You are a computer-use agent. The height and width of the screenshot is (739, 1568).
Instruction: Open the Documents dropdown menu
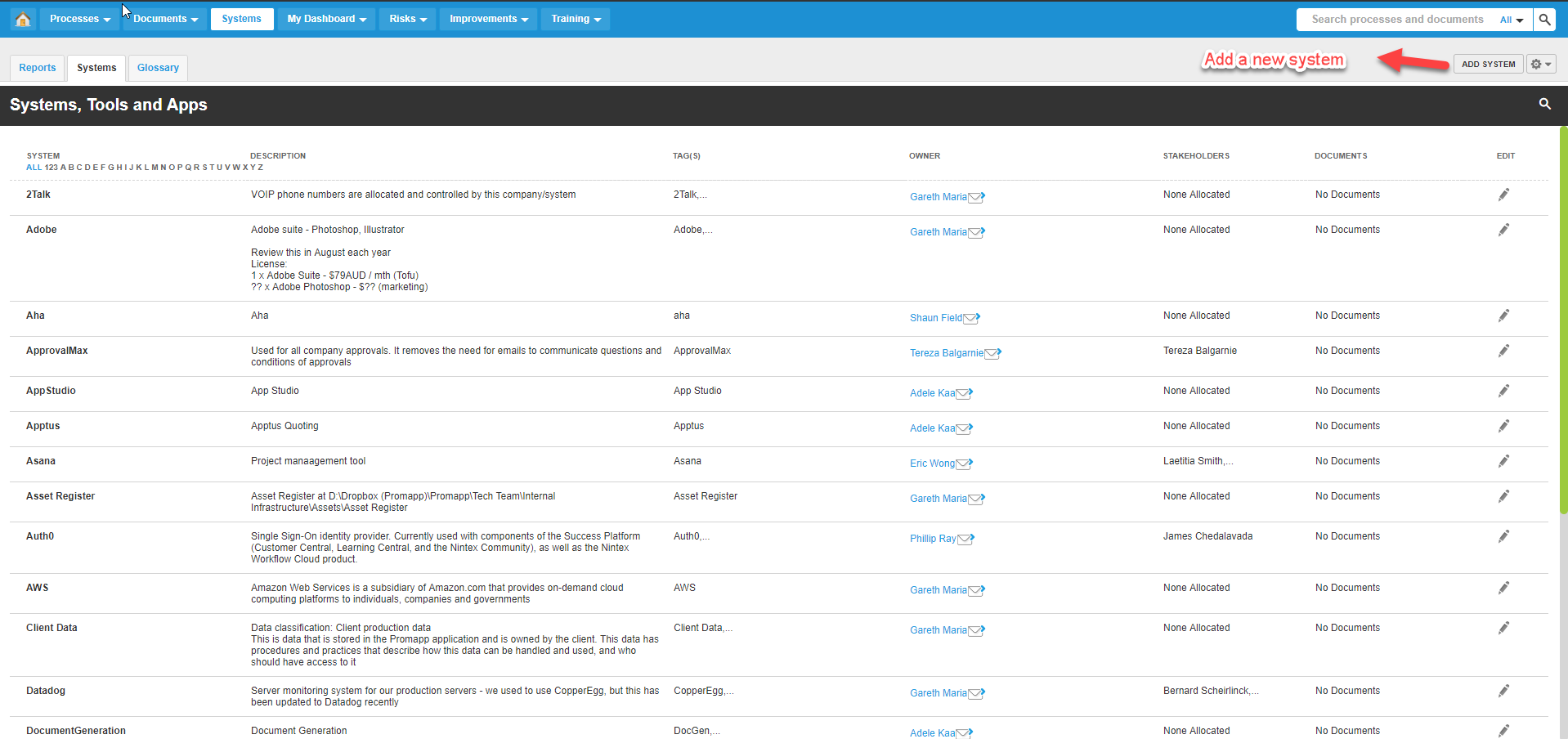point(165,19)
